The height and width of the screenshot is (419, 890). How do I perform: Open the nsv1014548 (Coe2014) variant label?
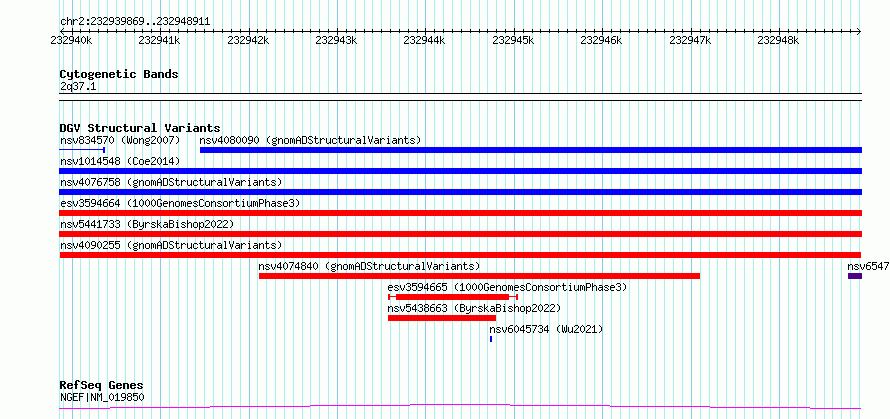[x=120, y=161]
